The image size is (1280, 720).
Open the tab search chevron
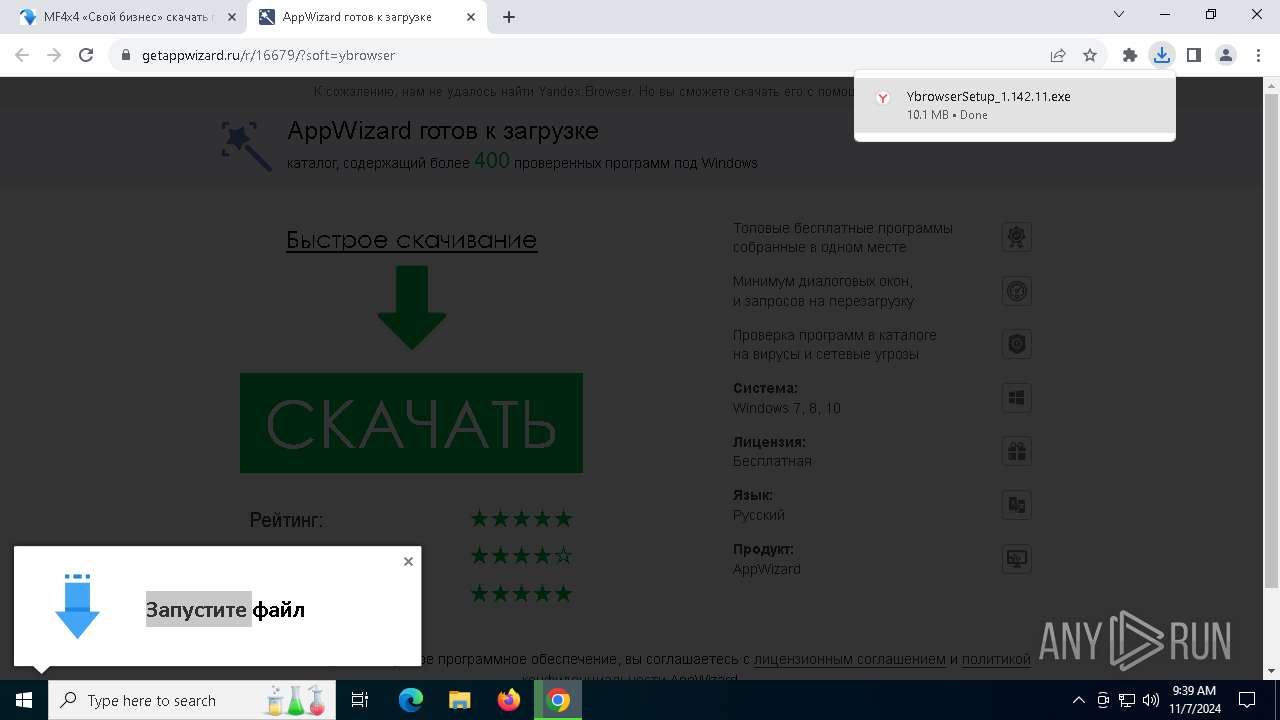coord(1119,14)
